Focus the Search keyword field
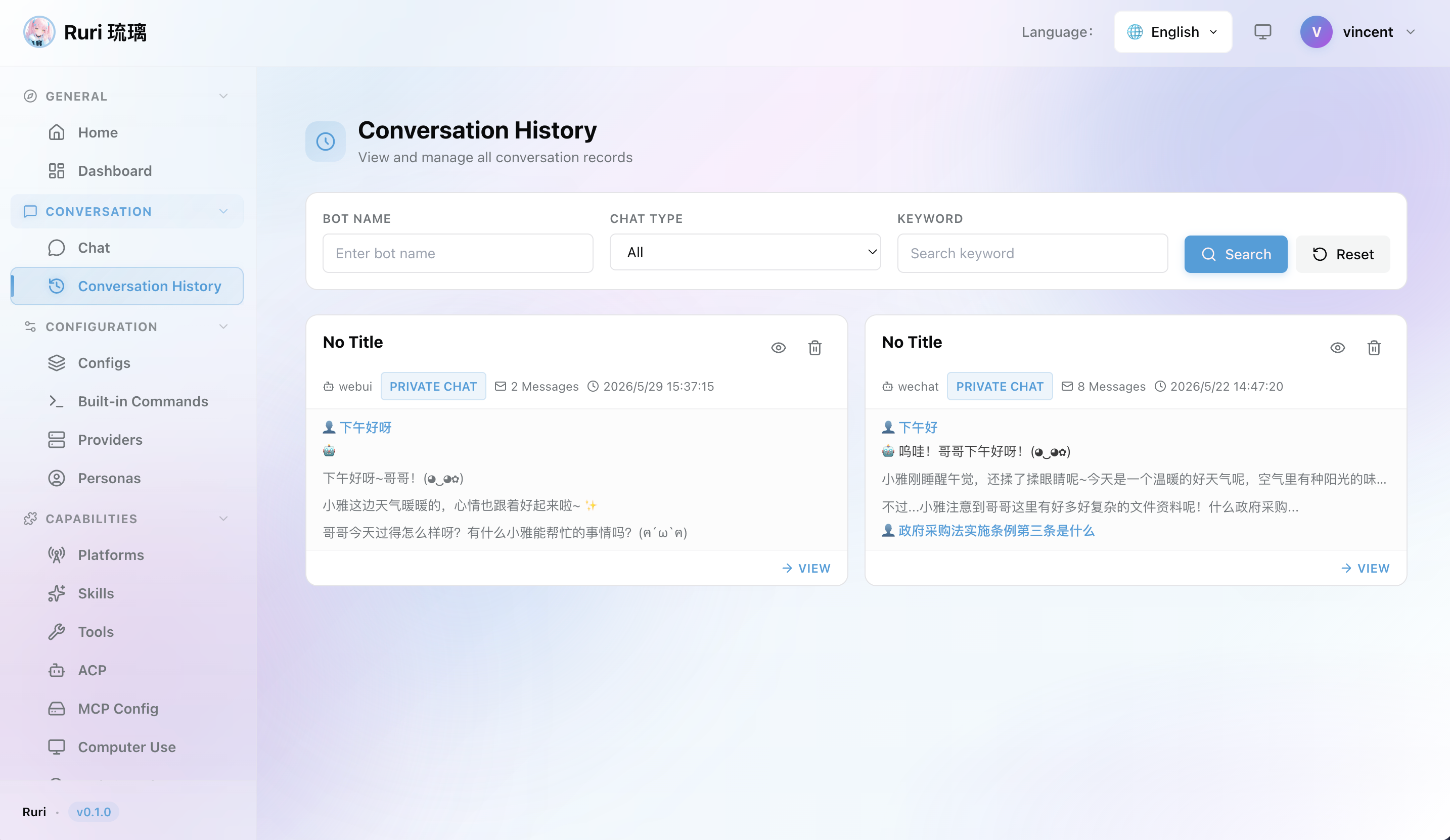 (1032, 253)
